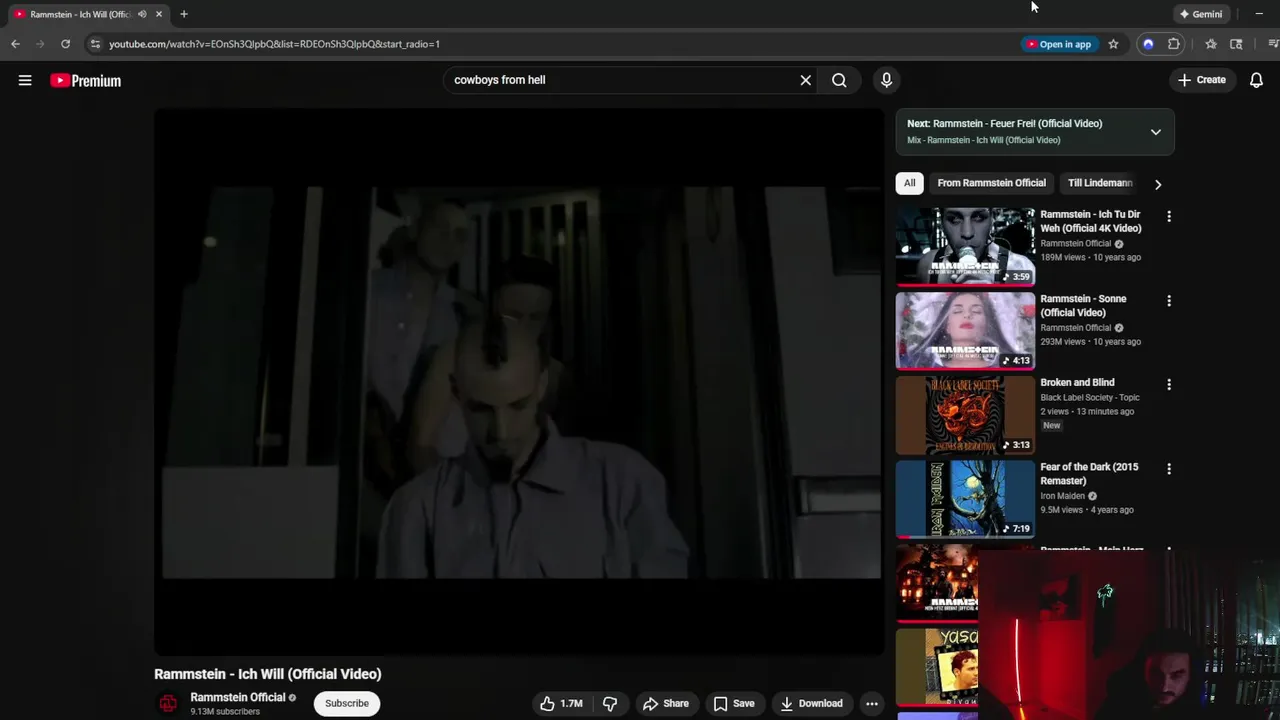Open options for Fear of the Dark
The height and width of the screenshot is (720, 1280).
(x=1169, y=468)
